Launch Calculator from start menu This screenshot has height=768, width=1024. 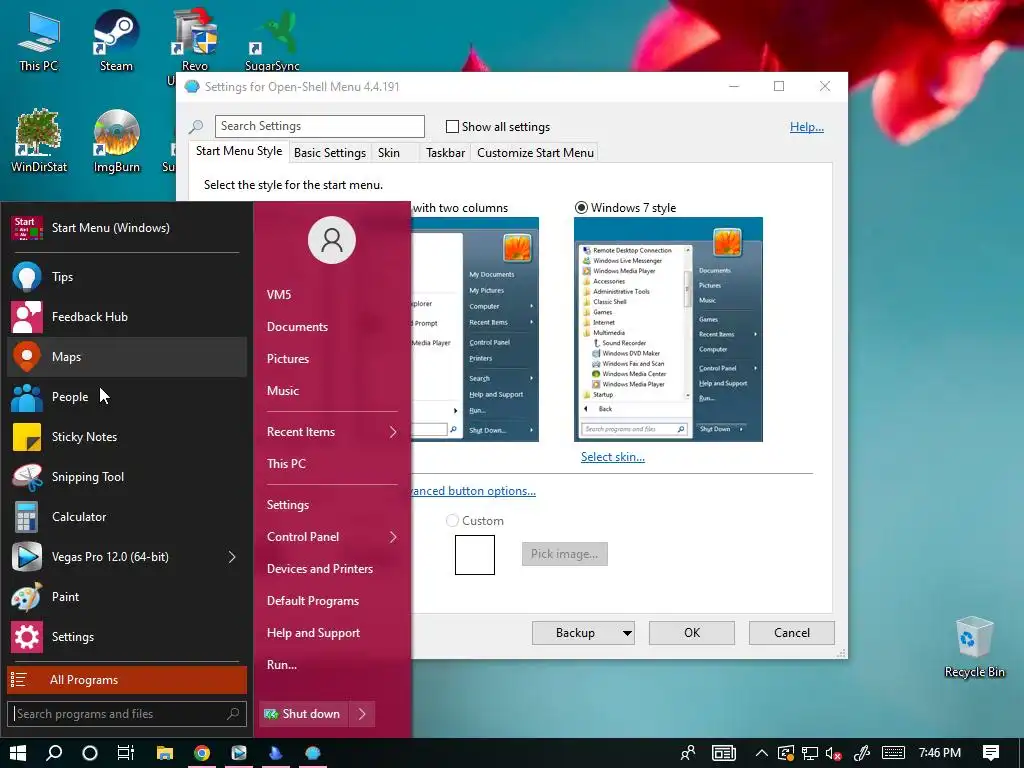127,517
